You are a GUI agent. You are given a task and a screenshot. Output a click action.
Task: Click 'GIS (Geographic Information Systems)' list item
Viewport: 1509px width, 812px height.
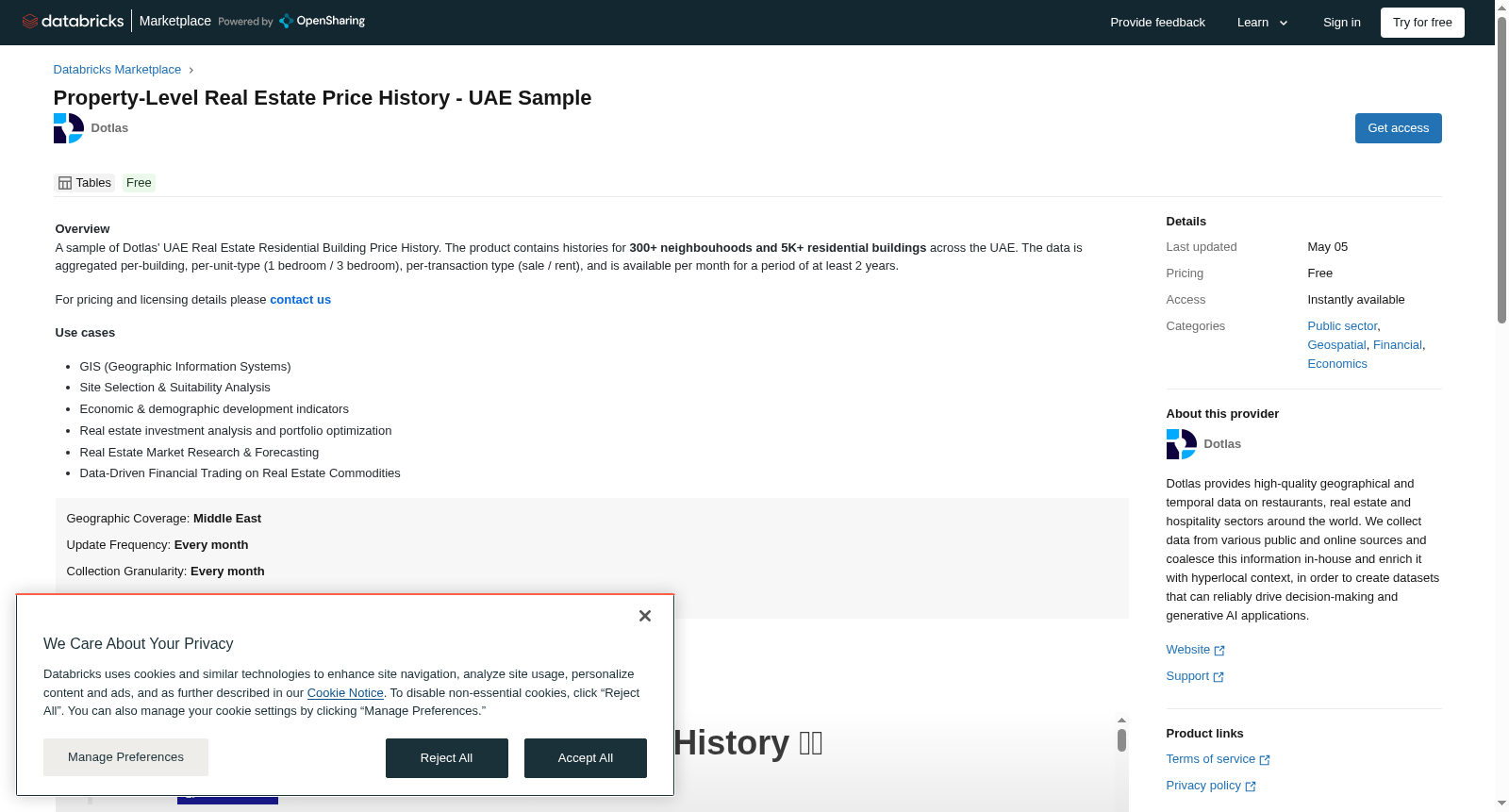186,367
